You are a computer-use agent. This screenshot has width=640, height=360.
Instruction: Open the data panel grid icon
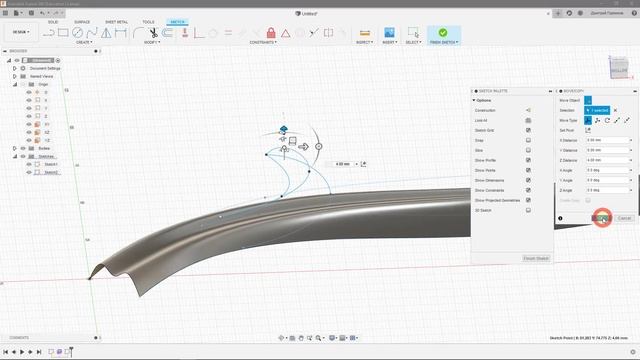(5, 13)
